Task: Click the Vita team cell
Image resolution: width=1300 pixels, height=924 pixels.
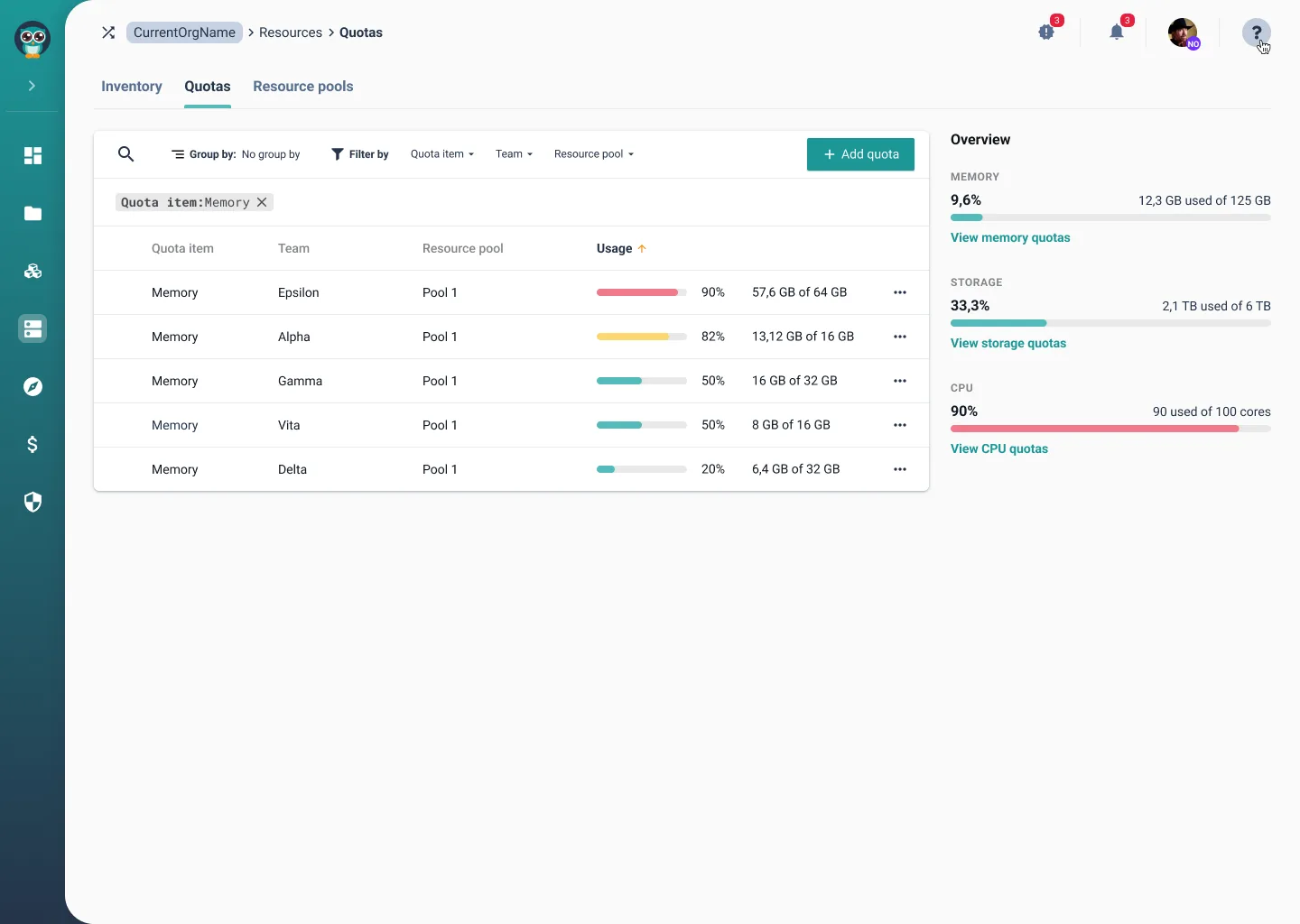Action: point(289,425)
